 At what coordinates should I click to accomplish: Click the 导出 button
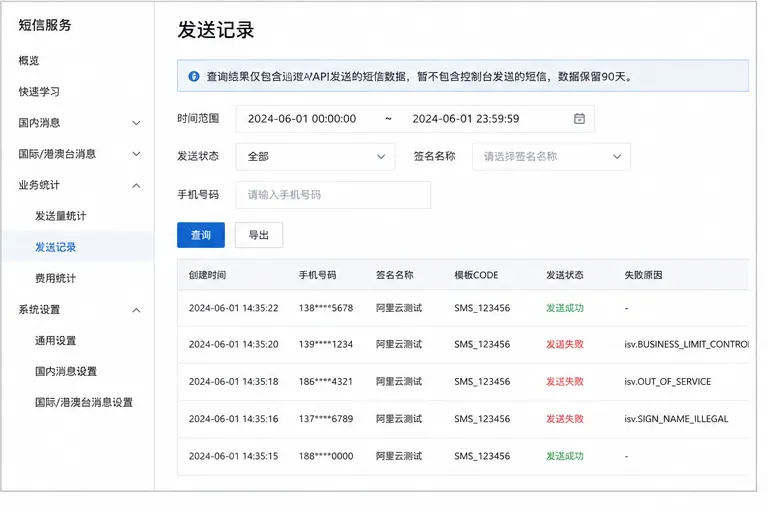tap(259, 235)
